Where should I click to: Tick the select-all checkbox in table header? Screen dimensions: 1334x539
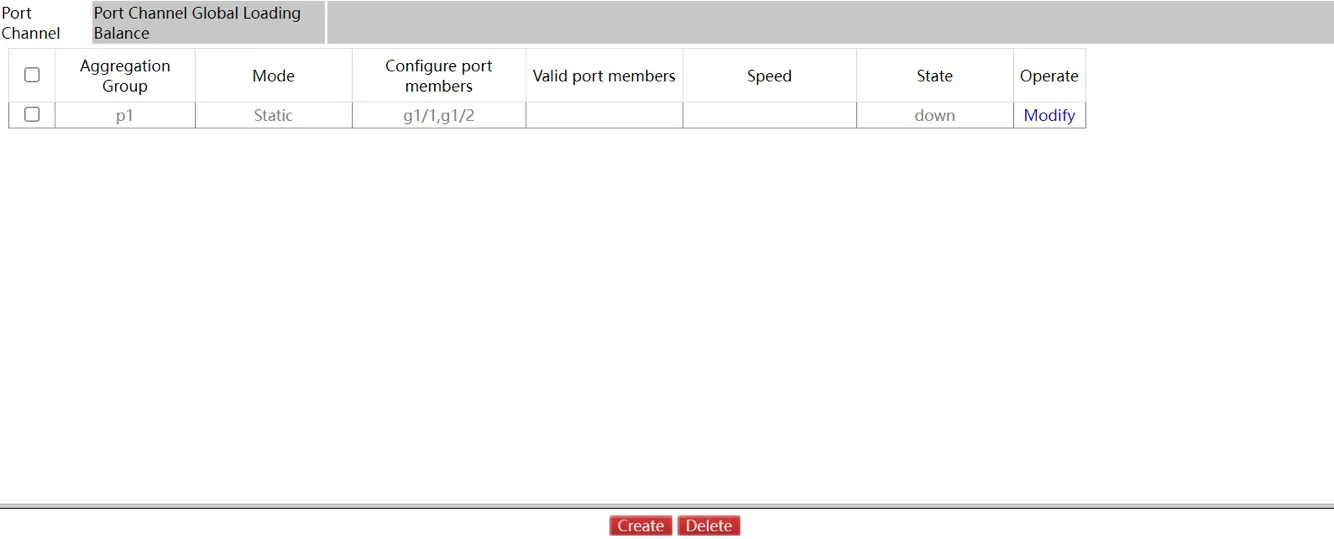point(32,75)
